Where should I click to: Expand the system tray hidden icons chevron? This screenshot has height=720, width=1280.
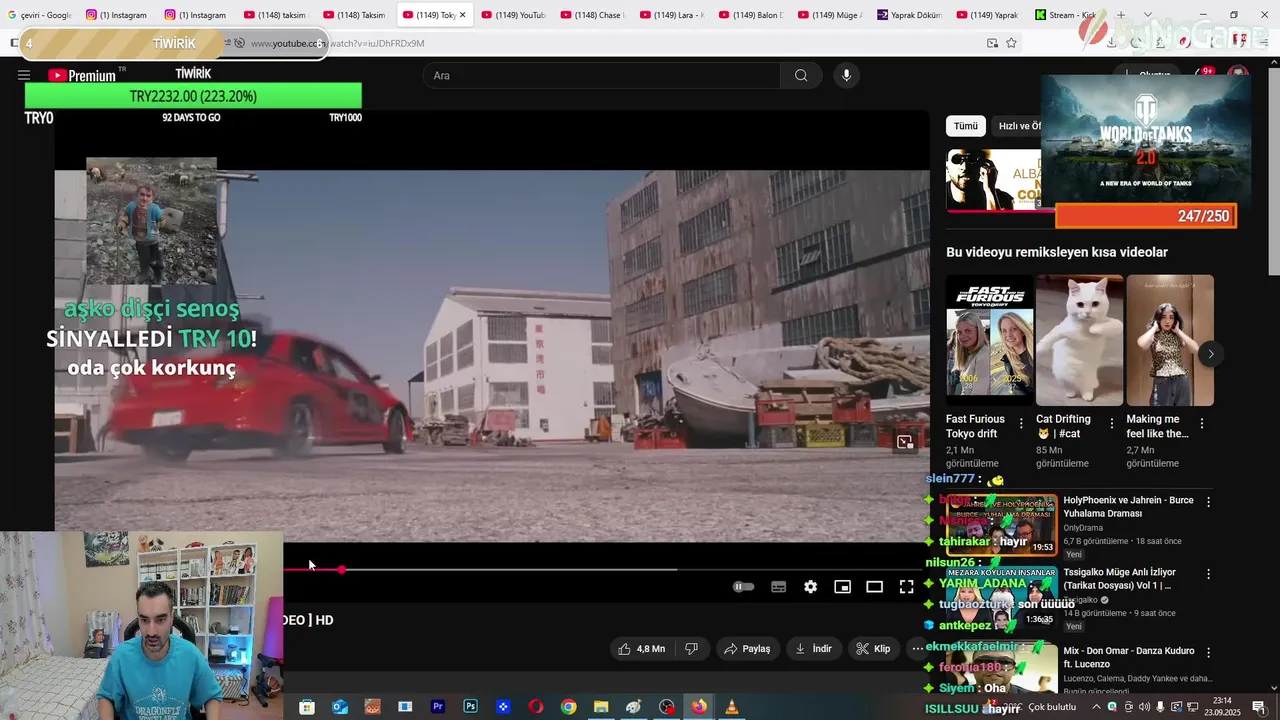pyautogui.click(x=1096, y=707)
